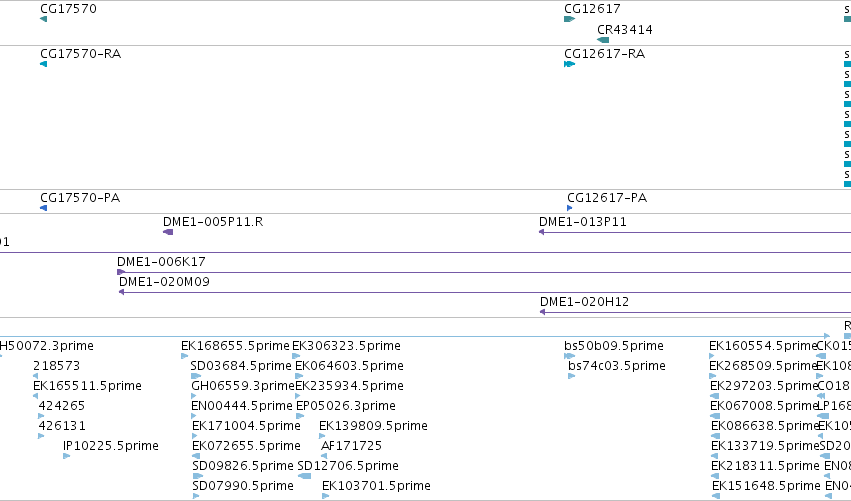Open the EK168655.5prime EST label
The image size is (851, 501).
tap(235, 346)
